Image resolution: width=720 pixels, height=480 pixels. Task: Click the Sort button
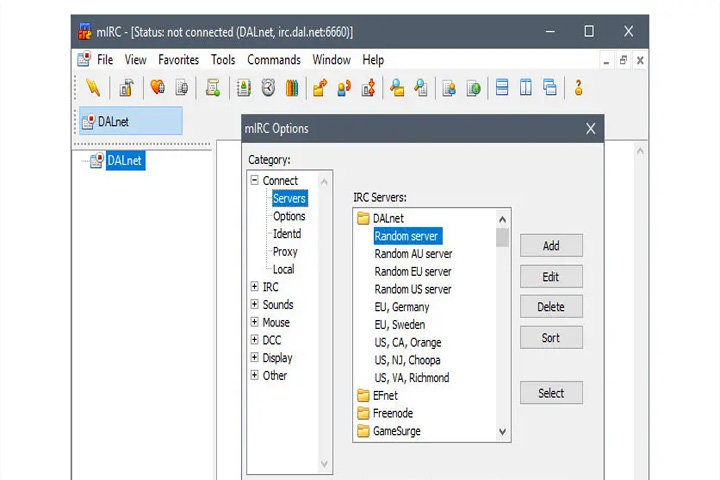click(x=551, y=338)
